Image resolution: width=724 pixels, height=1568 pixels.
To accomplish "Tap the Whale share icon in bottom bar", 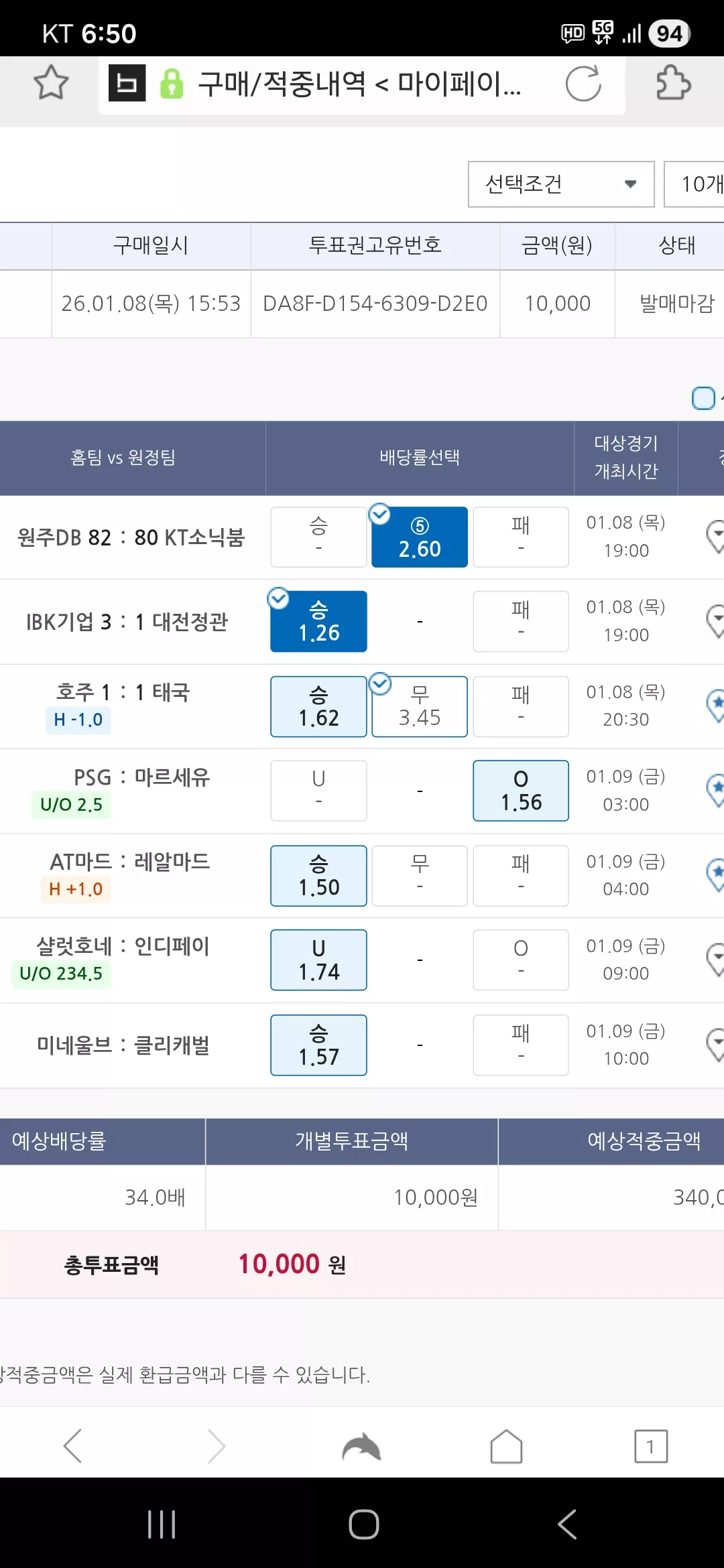I will point(361,1446).
